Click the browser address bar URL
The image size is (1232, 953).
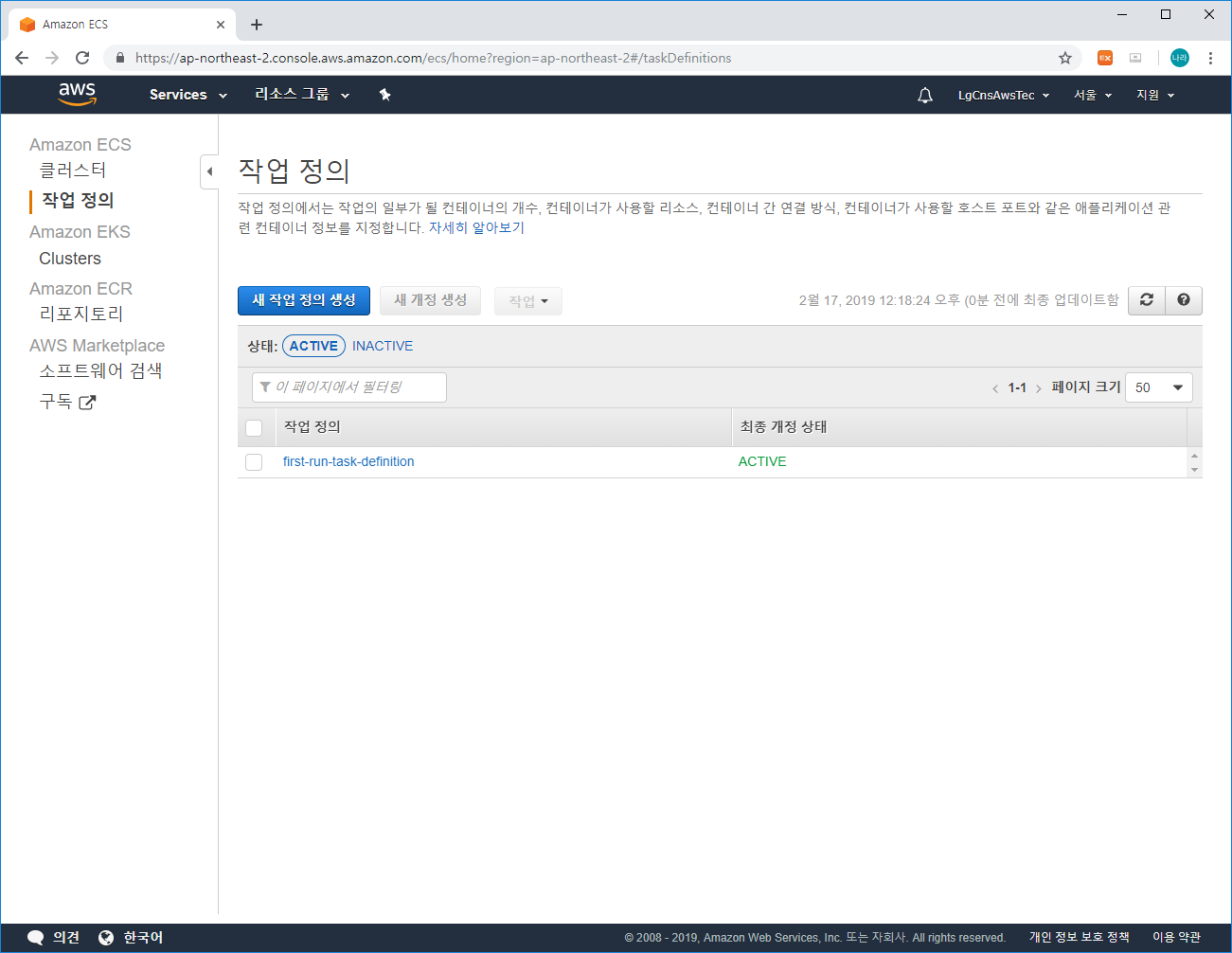click(433, 58)
